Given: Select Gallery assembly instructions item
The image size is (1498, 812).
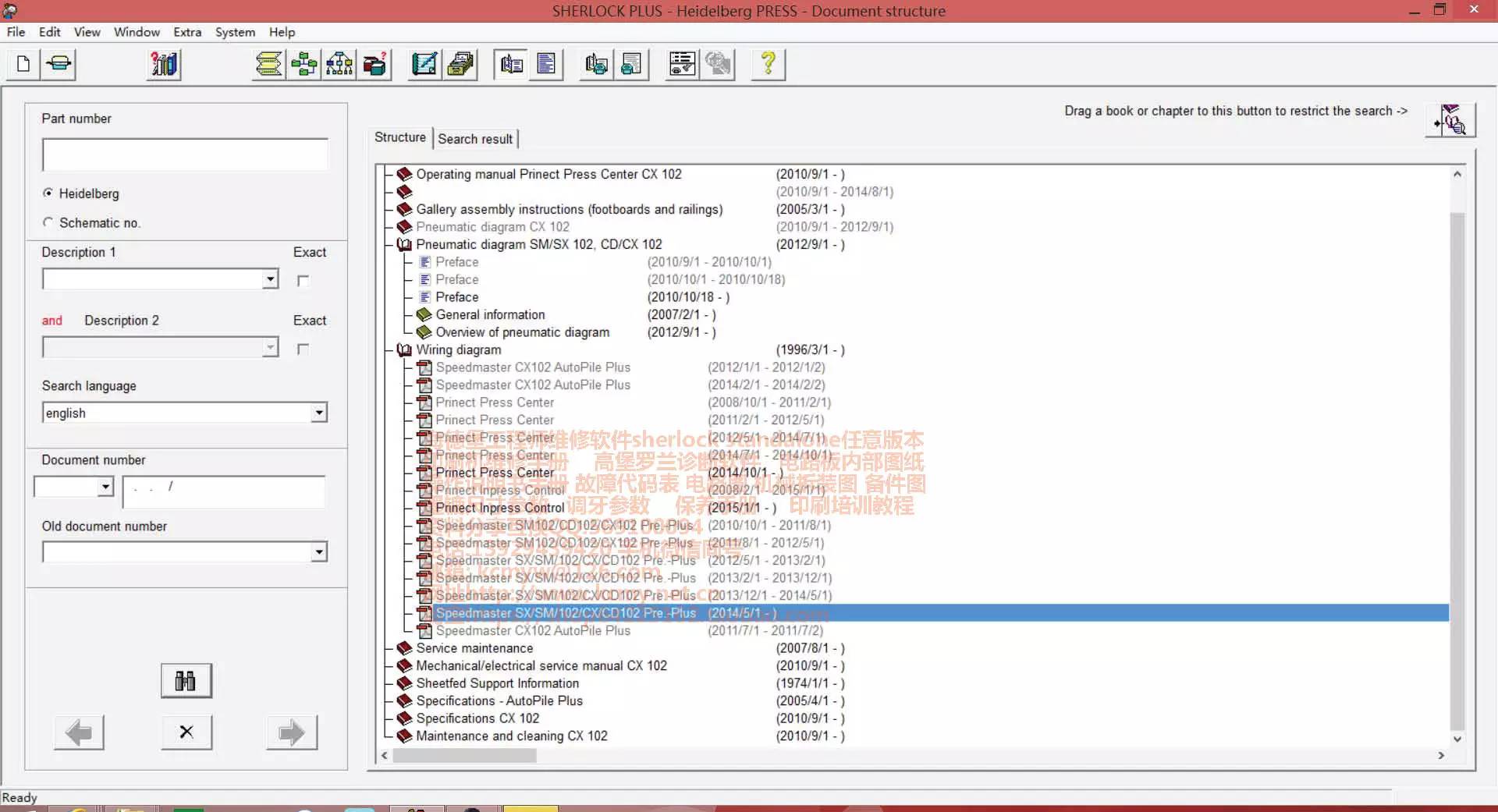Looking at the screenshot, I should click(x=569, y=209).
